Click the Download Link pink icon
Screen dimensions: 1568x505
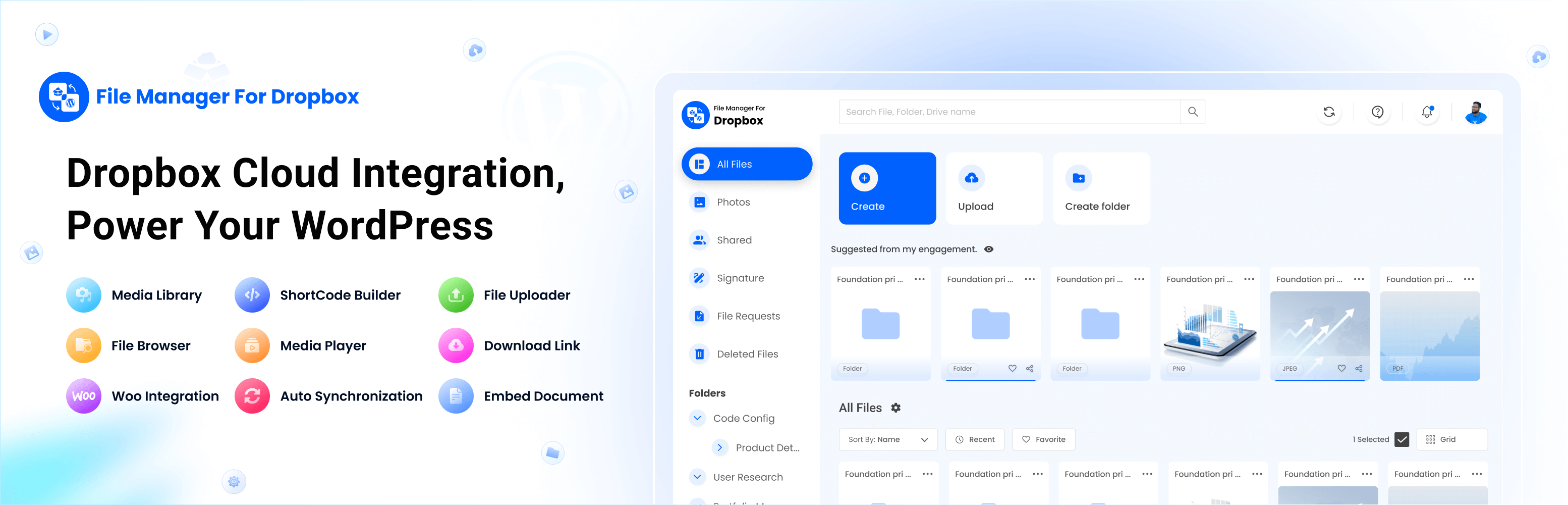pyautogui.click(x=456, y=345)
